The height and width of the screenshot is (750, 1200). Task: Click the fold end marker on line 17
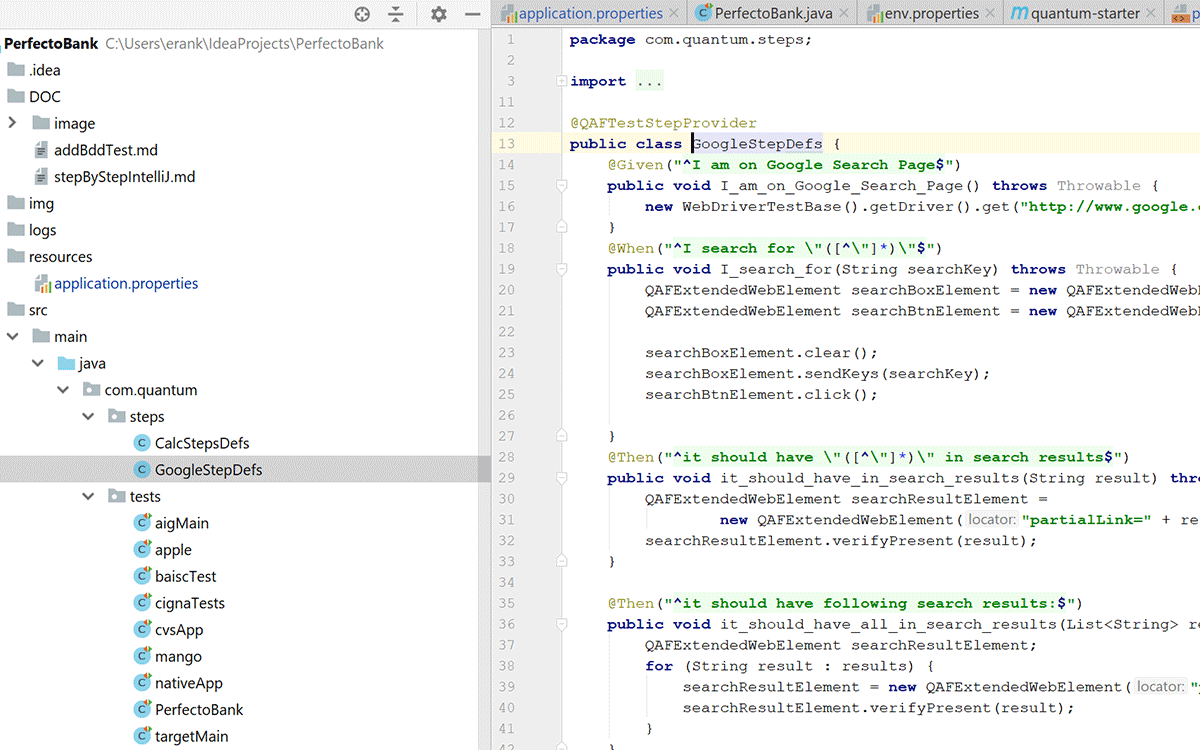point(561,227)
